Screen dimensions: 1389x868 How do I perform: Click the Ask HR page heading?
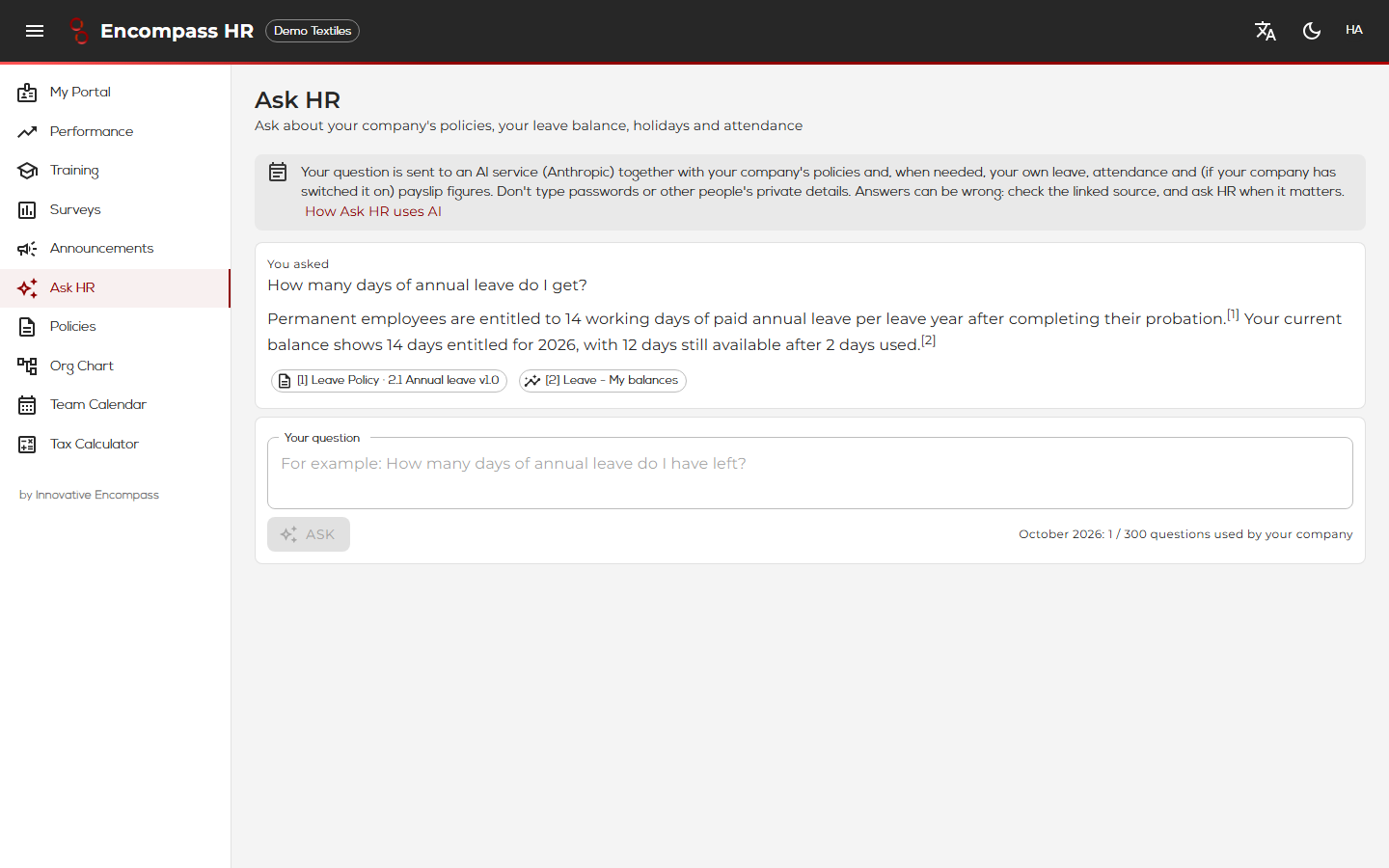[297, 100]
